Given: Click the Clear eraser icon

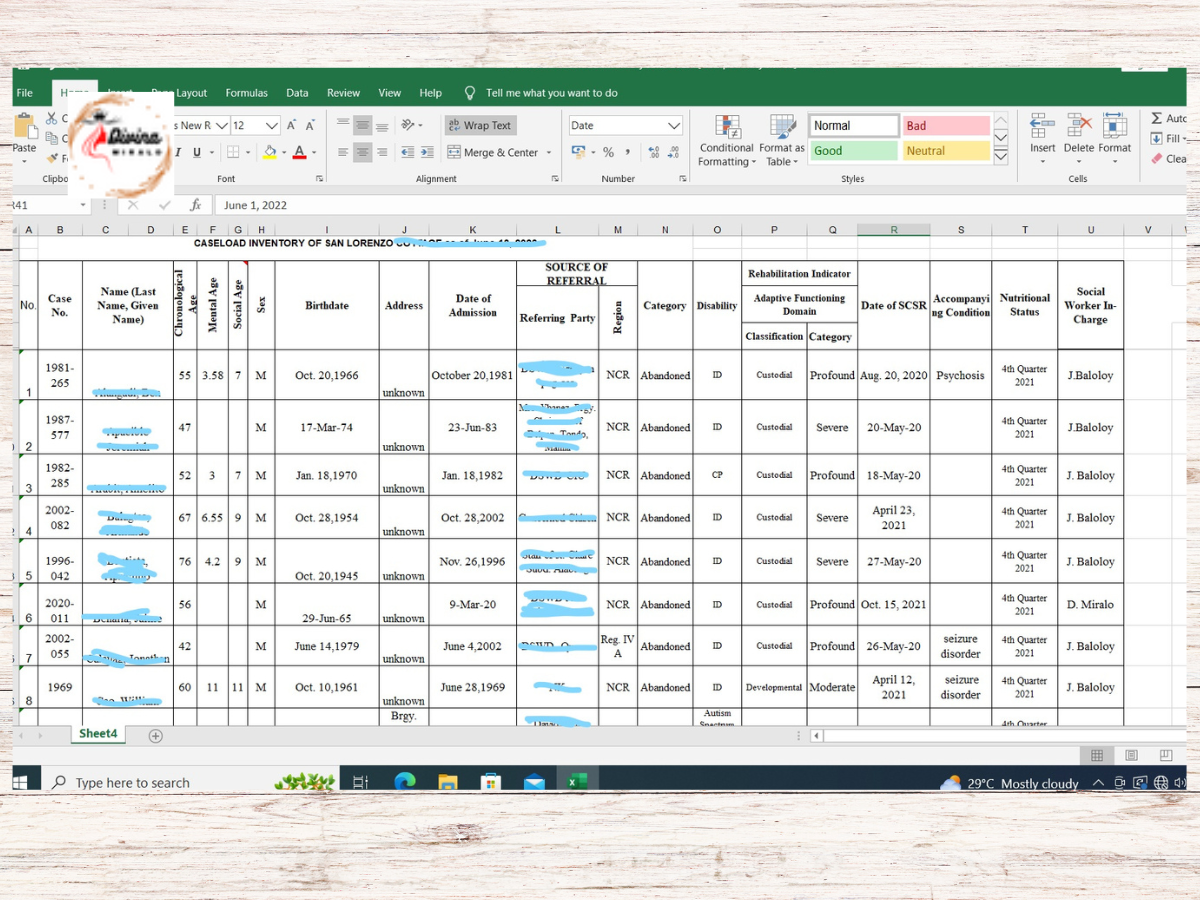Looking at the screenshot, I should click(1157, 158).
